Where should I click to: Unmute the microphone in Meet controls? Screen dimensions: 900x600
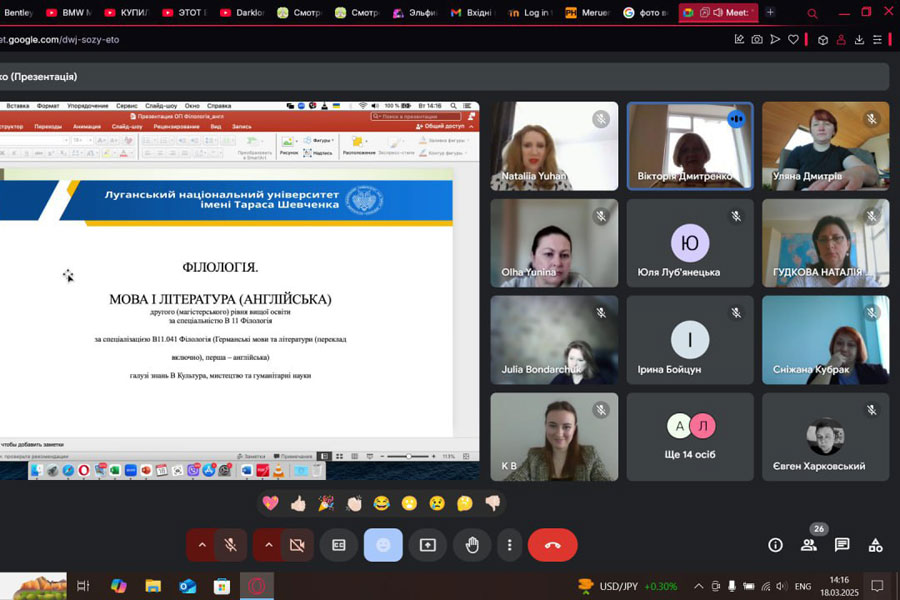point(230,545)
